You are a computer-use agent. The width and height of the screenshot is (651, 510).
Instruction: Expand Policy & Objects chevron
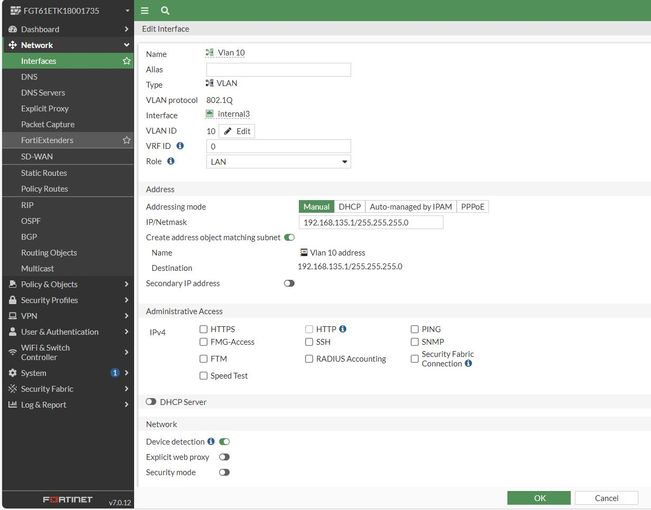tap(126, 284)
